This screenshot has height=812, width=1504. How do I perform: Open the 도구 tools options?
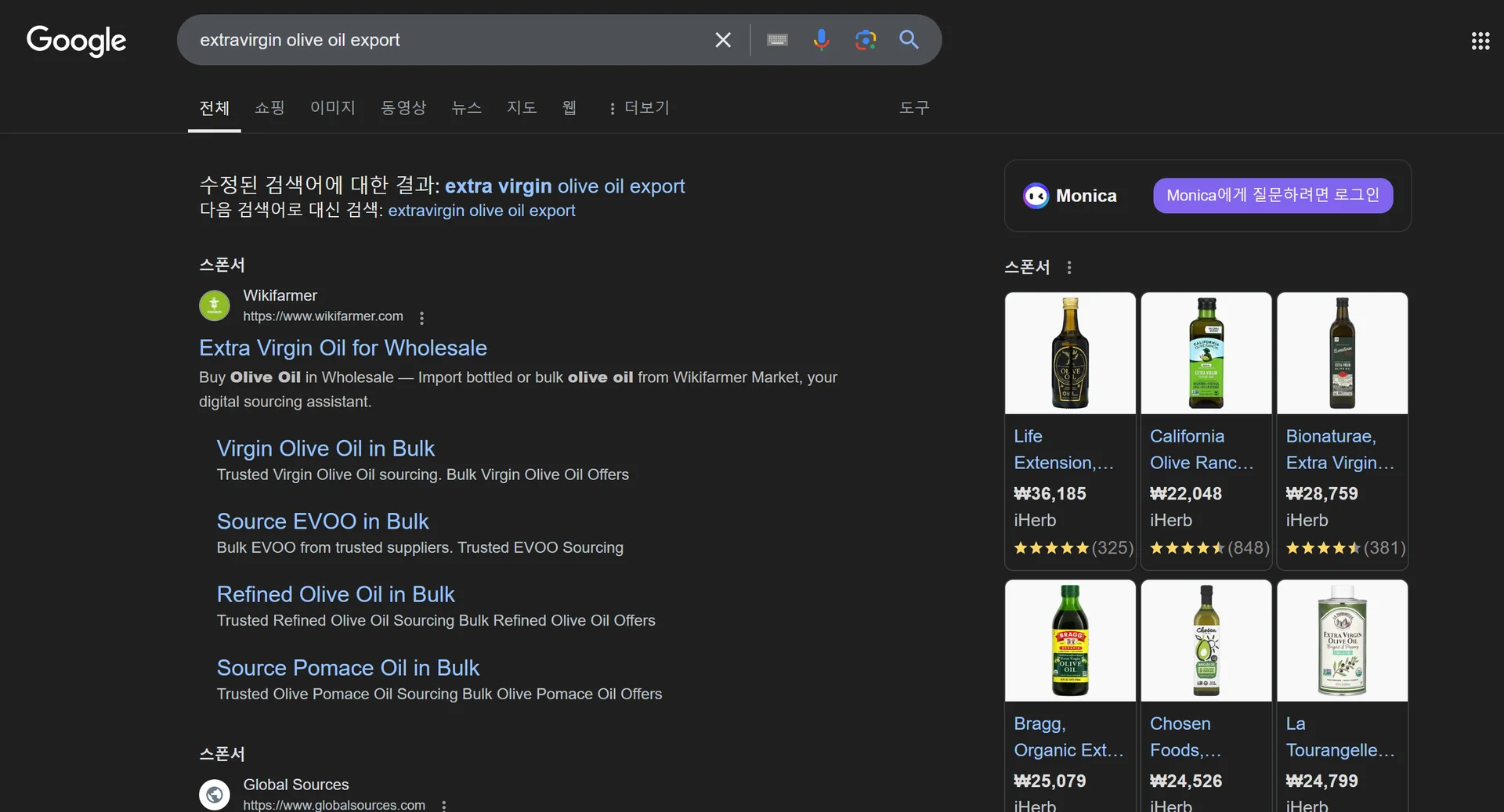[913, 108]
